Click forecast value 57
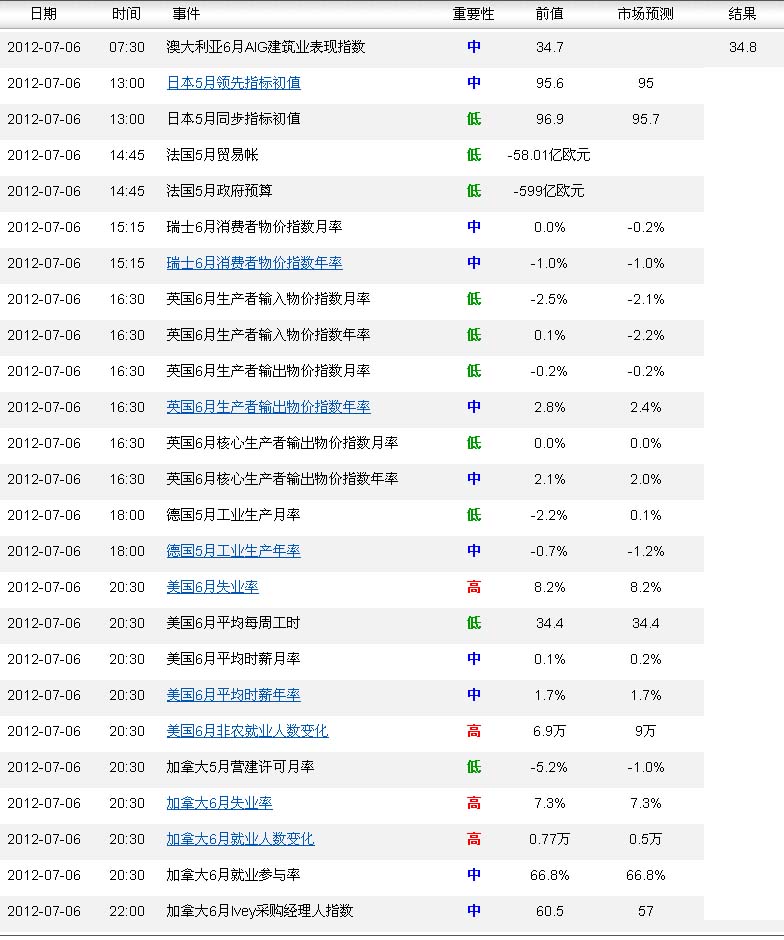The image size is (784, 940). coord(646,911)
